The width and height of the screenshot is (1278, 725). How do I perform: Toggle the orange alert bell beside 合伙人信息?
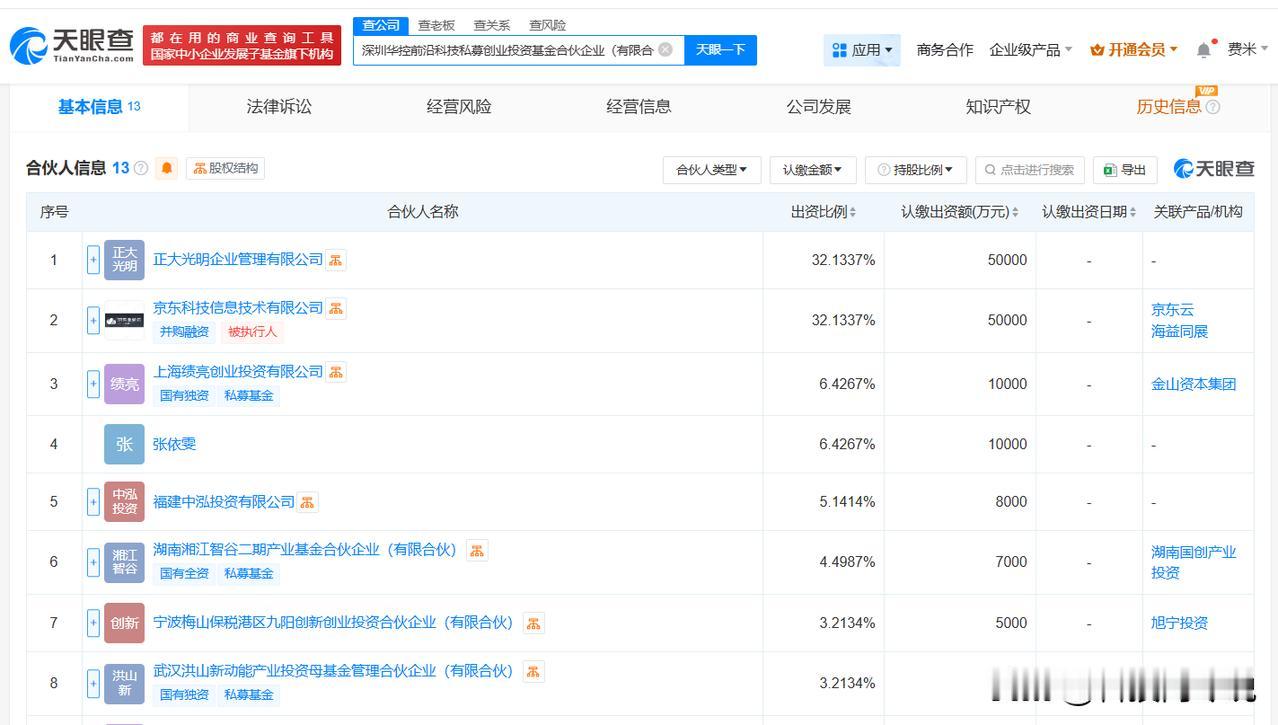(x=167, y=169)
